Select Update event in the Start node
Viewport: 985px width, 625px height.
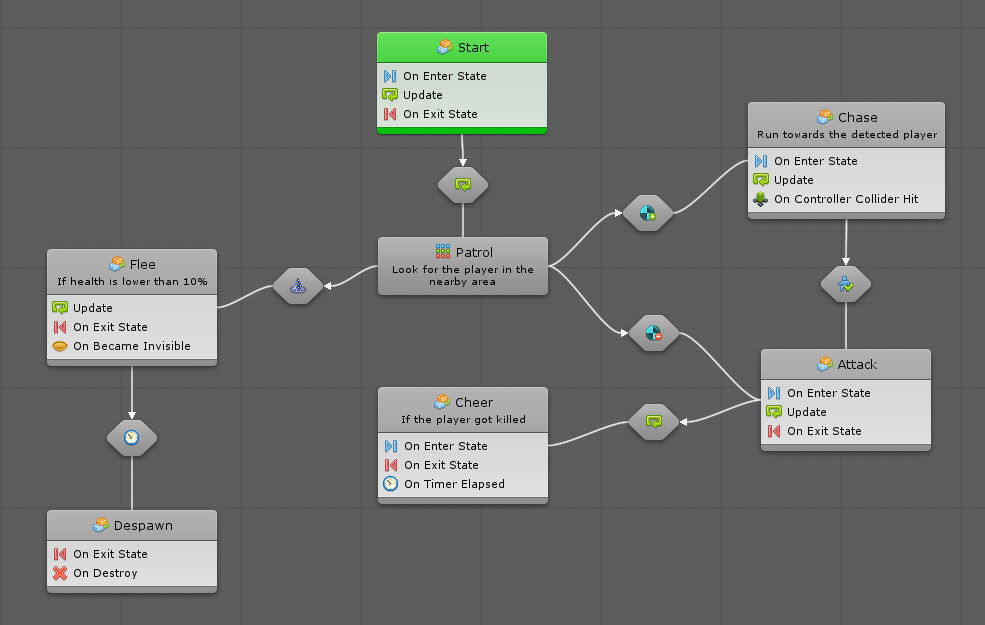click(x=422, y=95)
